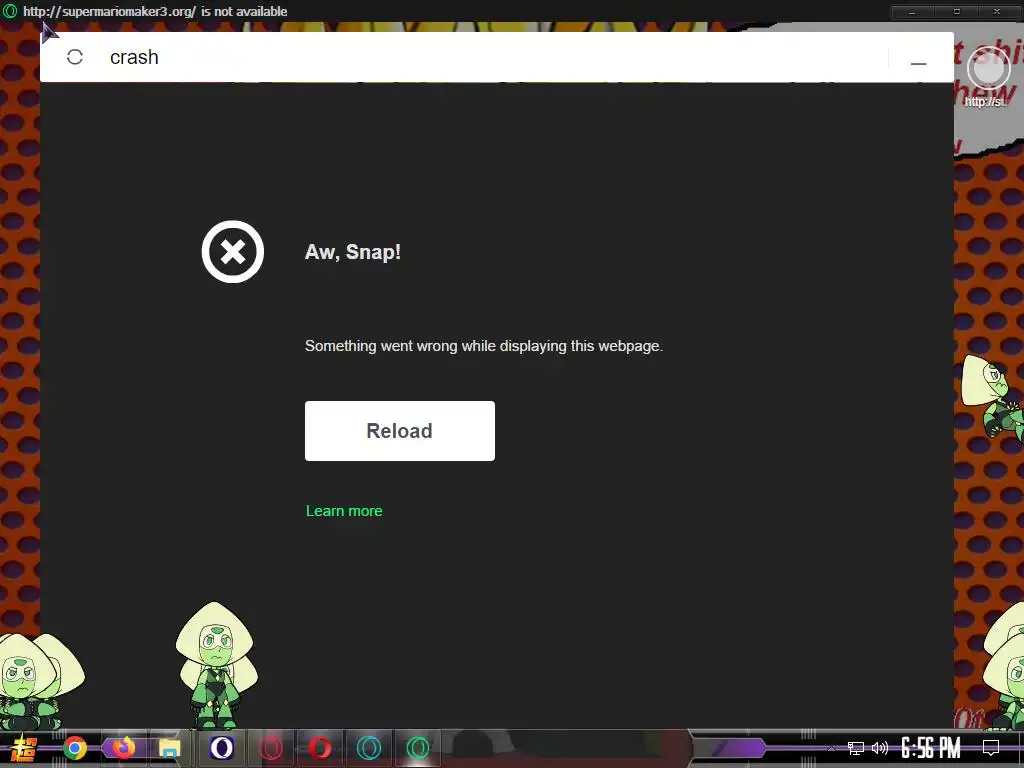Switch to the green Opera taskbar icon
This screenshot has width=1024, height=768.
click(x=418, y=748)
